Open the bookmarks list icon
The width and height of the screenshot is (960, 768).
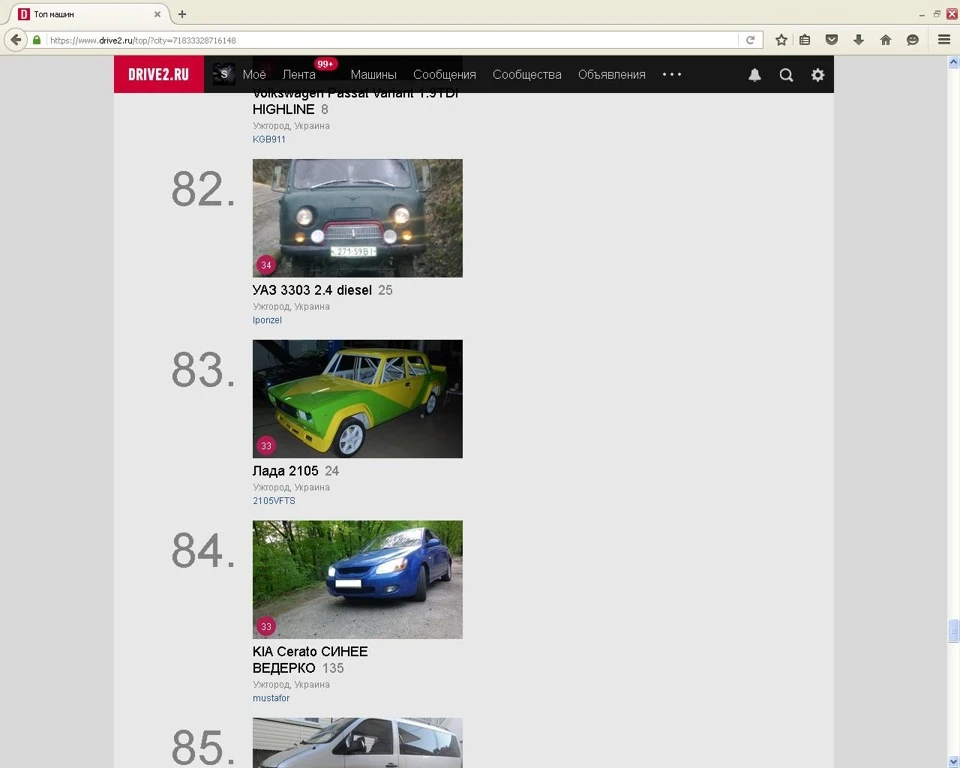tap(804, 40)
